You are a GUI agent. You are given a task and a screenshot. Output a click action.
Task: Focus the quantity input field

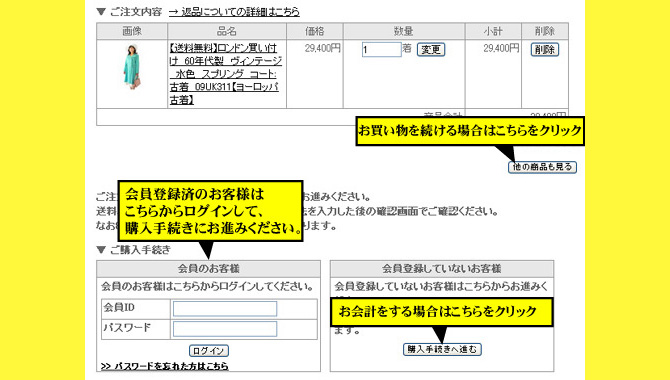382,50
